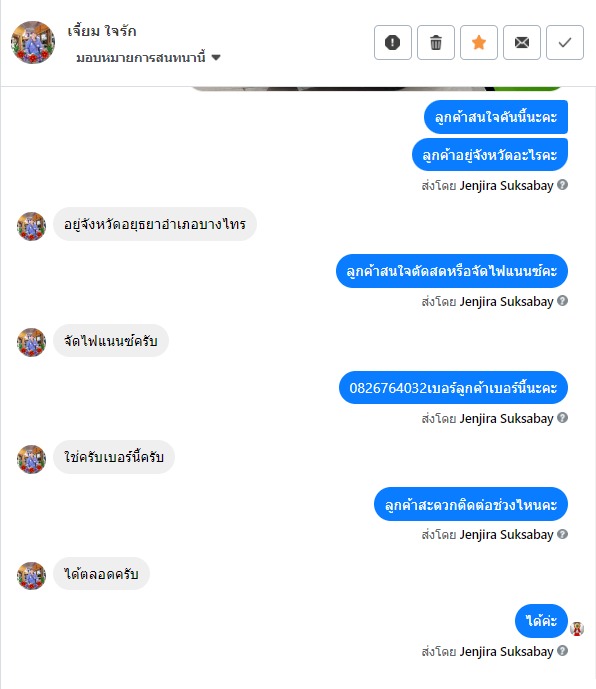Image resolution: width=596 pixels, height=689 pixels.
Task: Open เจี๋ยม ใจรัก profile picture in header
Action: pyautogui.click(x=33, y=43)
